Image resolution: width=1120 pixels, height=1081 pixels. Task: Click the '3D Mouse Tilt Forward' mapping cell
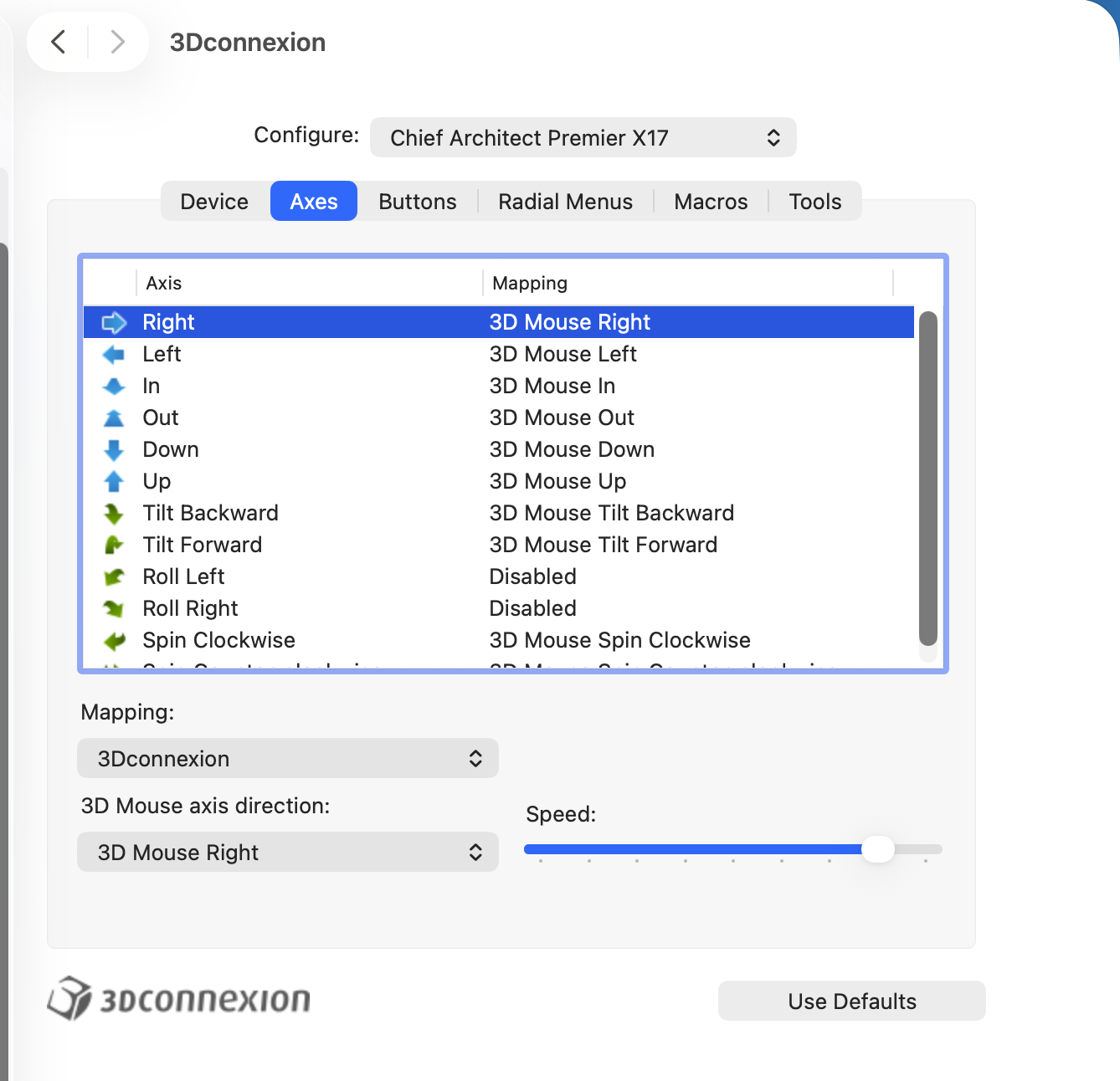click(x=604, y=545)
